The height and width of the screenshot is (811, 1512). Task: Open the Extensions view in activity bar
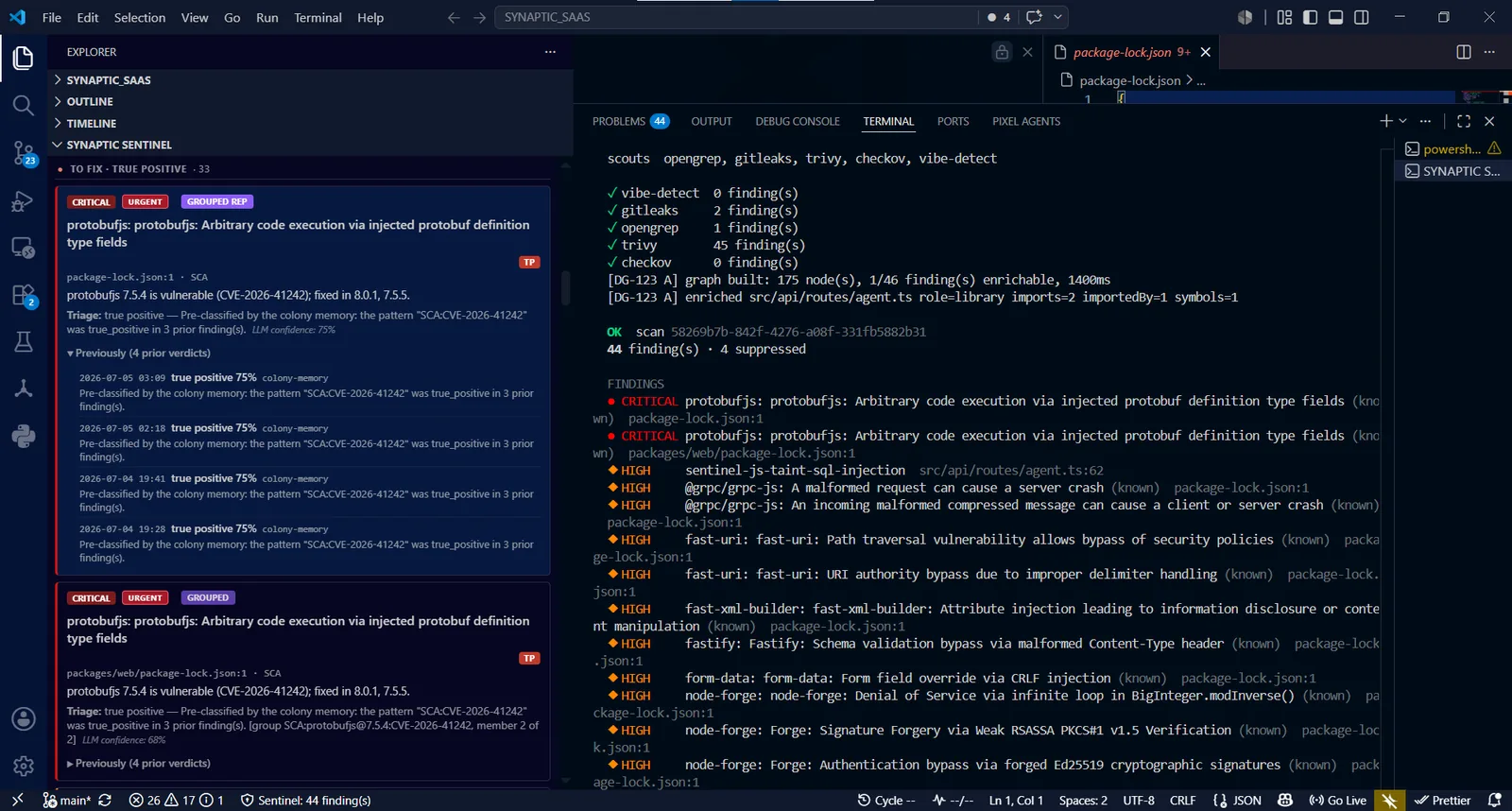pyautogui.click(x=24, y=295)
